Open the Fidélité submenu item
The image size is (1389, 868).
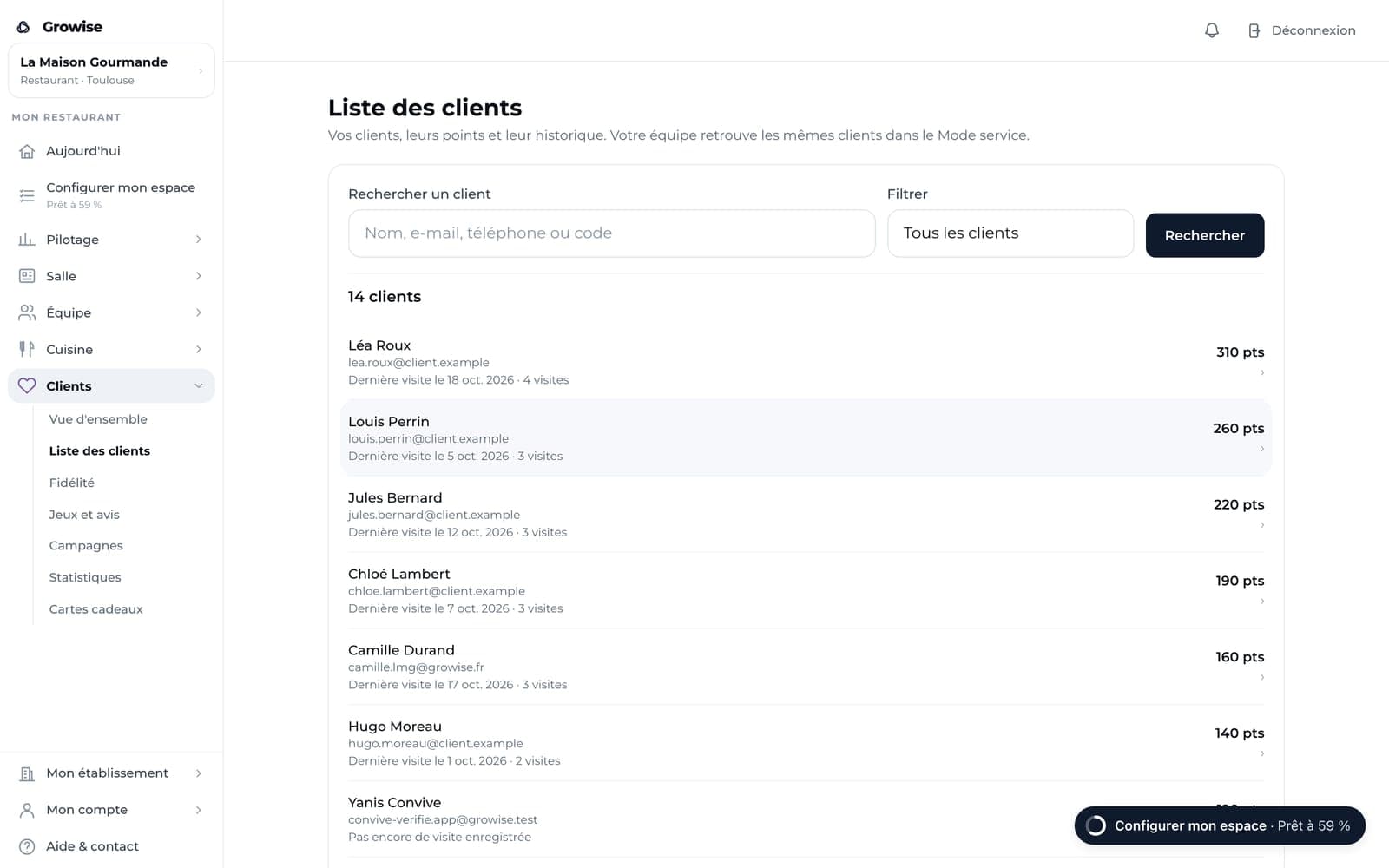(x=72, y=483)
